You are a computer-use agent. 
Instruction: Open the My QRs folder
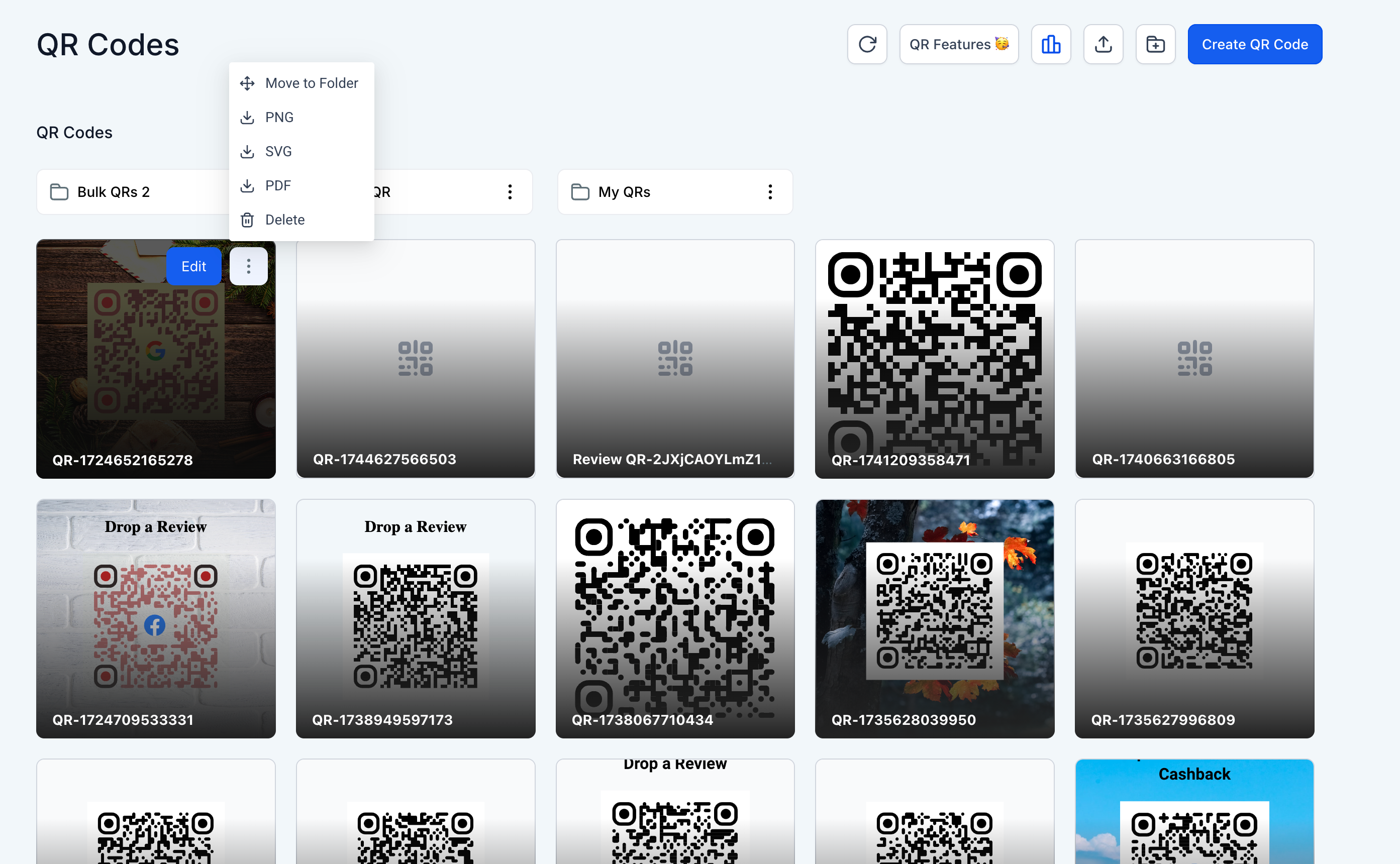coord(624,192)
